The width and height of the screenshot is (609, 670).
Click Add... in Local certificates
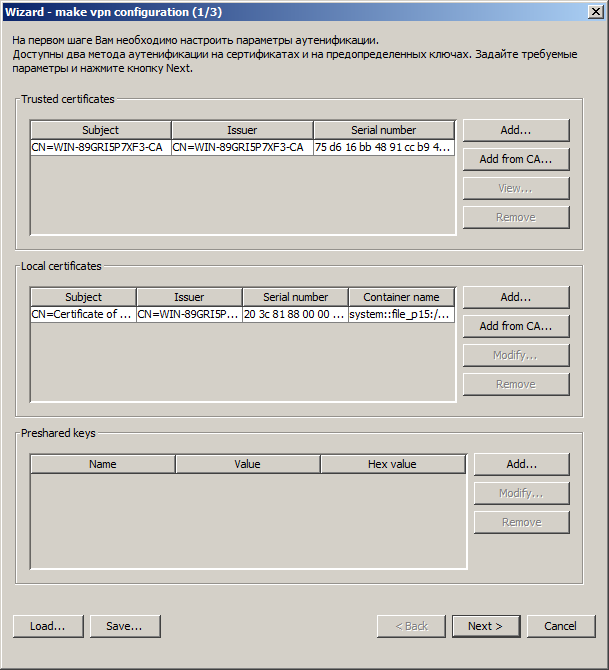pyautogui.click(x=516, y=297)
